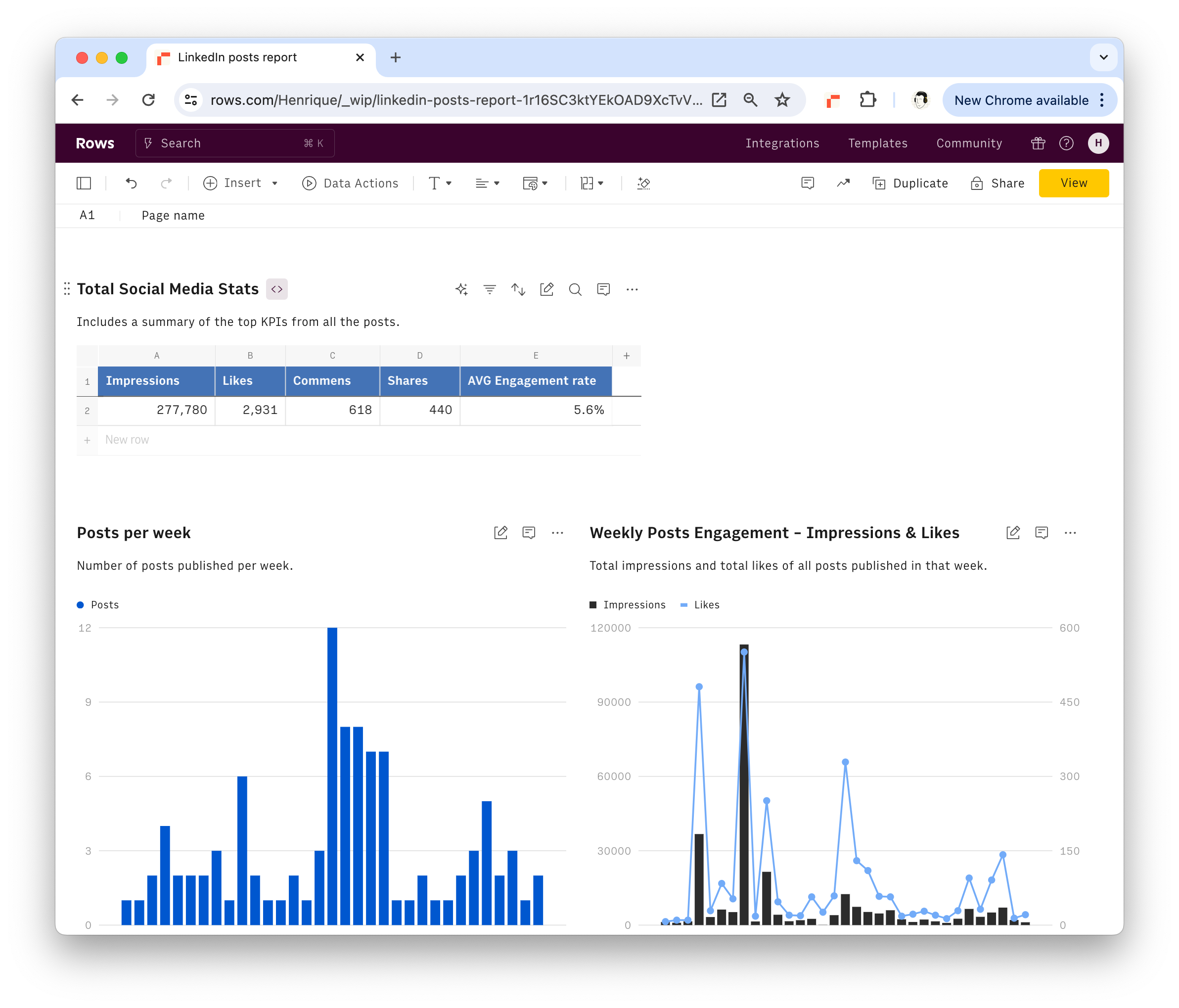
Task: Click the redo arrow icon
Action: [x=166, y=183]
